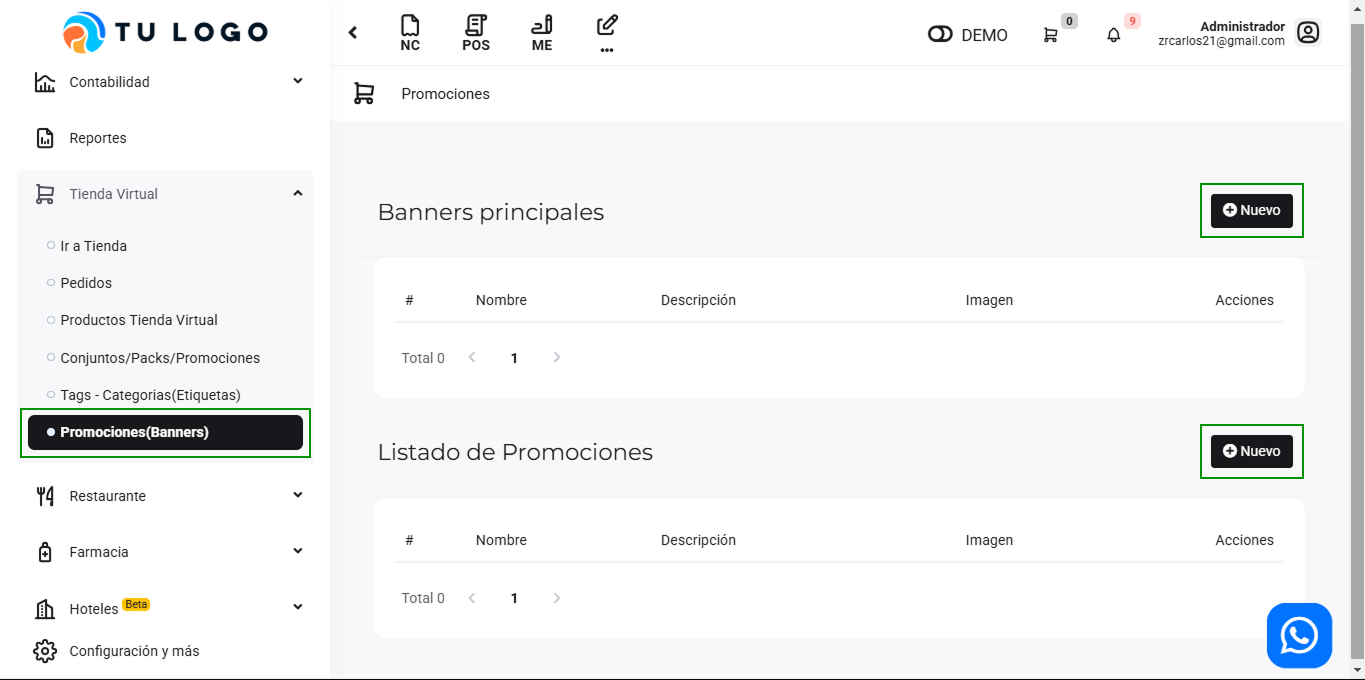Click the administrator profile avatar icon
Screen dimensions: 1365x680
click(1308, 33)
